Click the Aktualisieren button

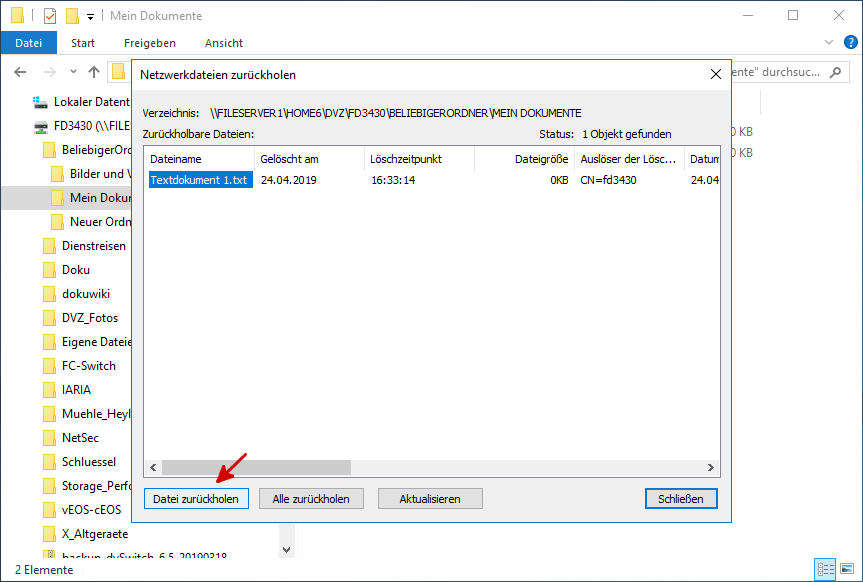[x=430, y=498]
